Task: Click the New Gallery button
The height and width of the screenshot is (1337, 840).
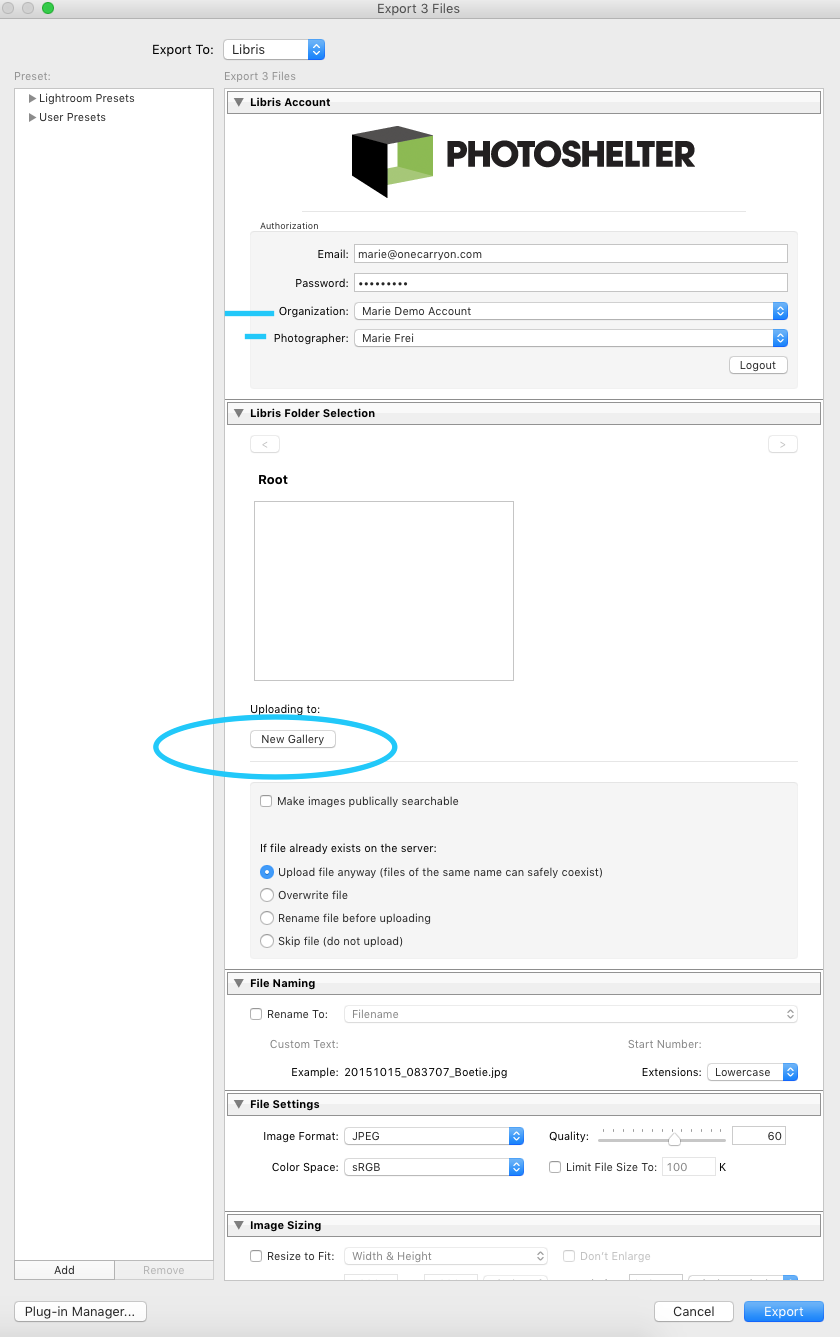Action: (x=292, y=739)
